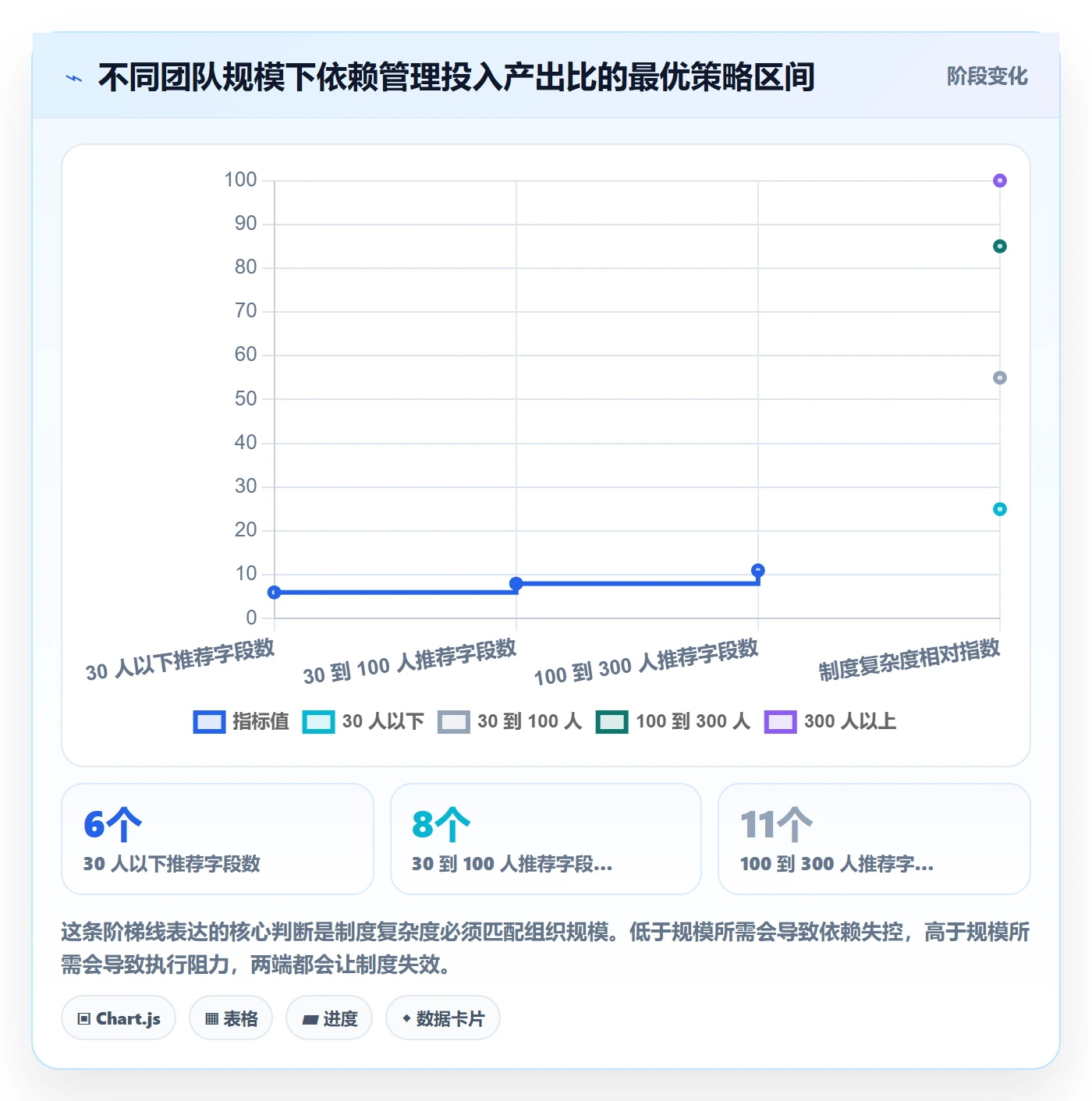Click the progress icon in 进度 tag
1092x1101 pixels.
[x=310, y=1019]
